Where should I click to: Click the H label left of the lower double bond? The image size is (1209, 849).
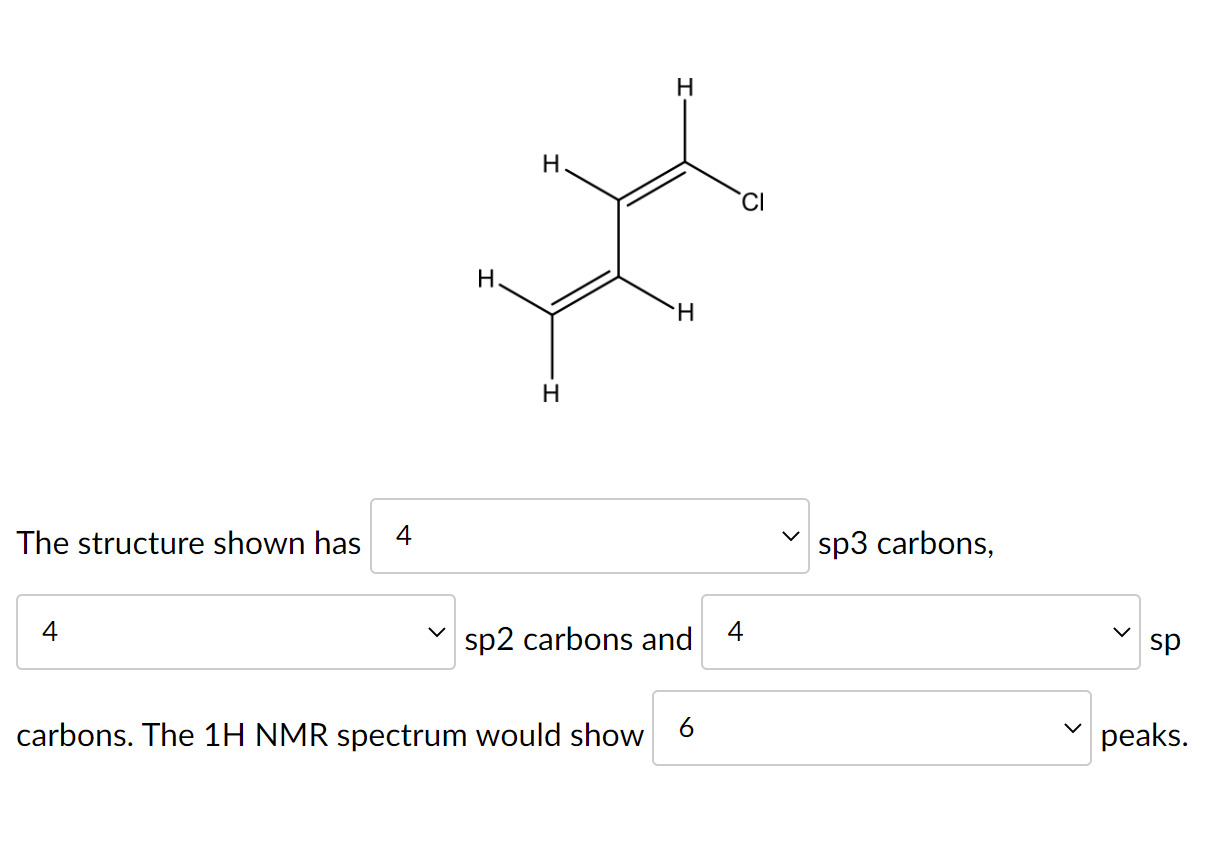(x=487, y=278)
